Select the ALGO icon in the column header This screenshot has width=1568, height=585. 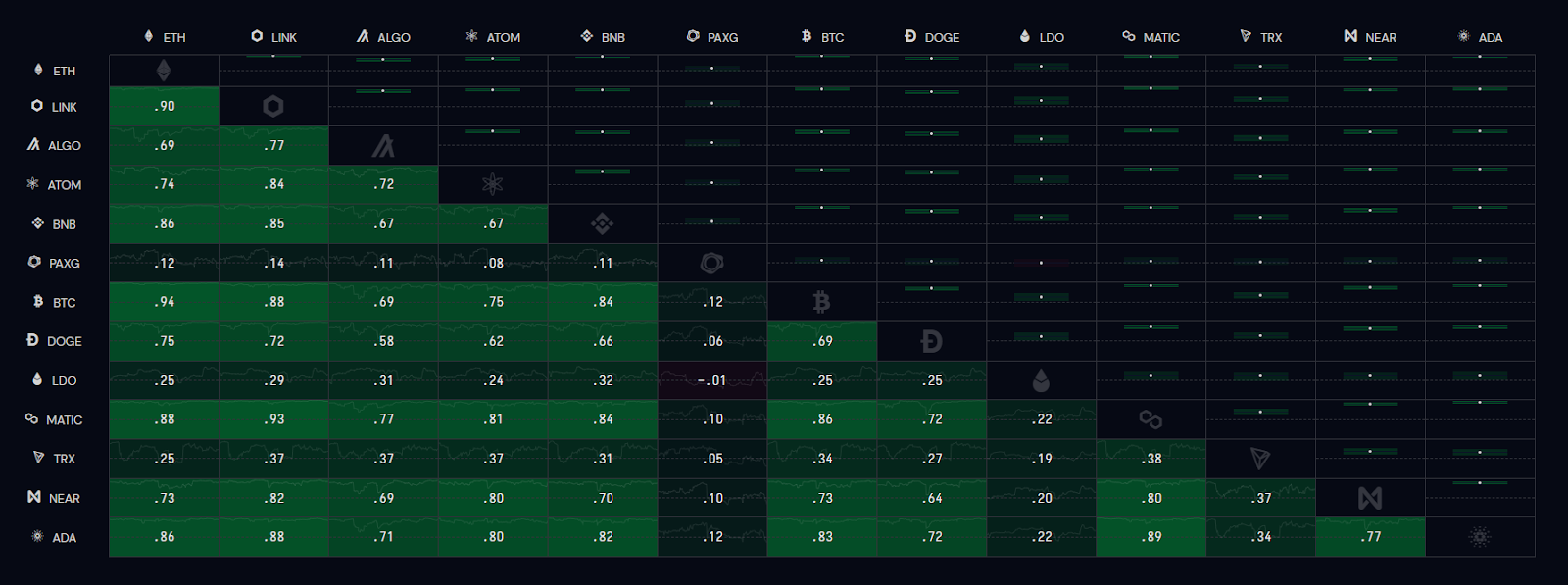coord(363,36)
